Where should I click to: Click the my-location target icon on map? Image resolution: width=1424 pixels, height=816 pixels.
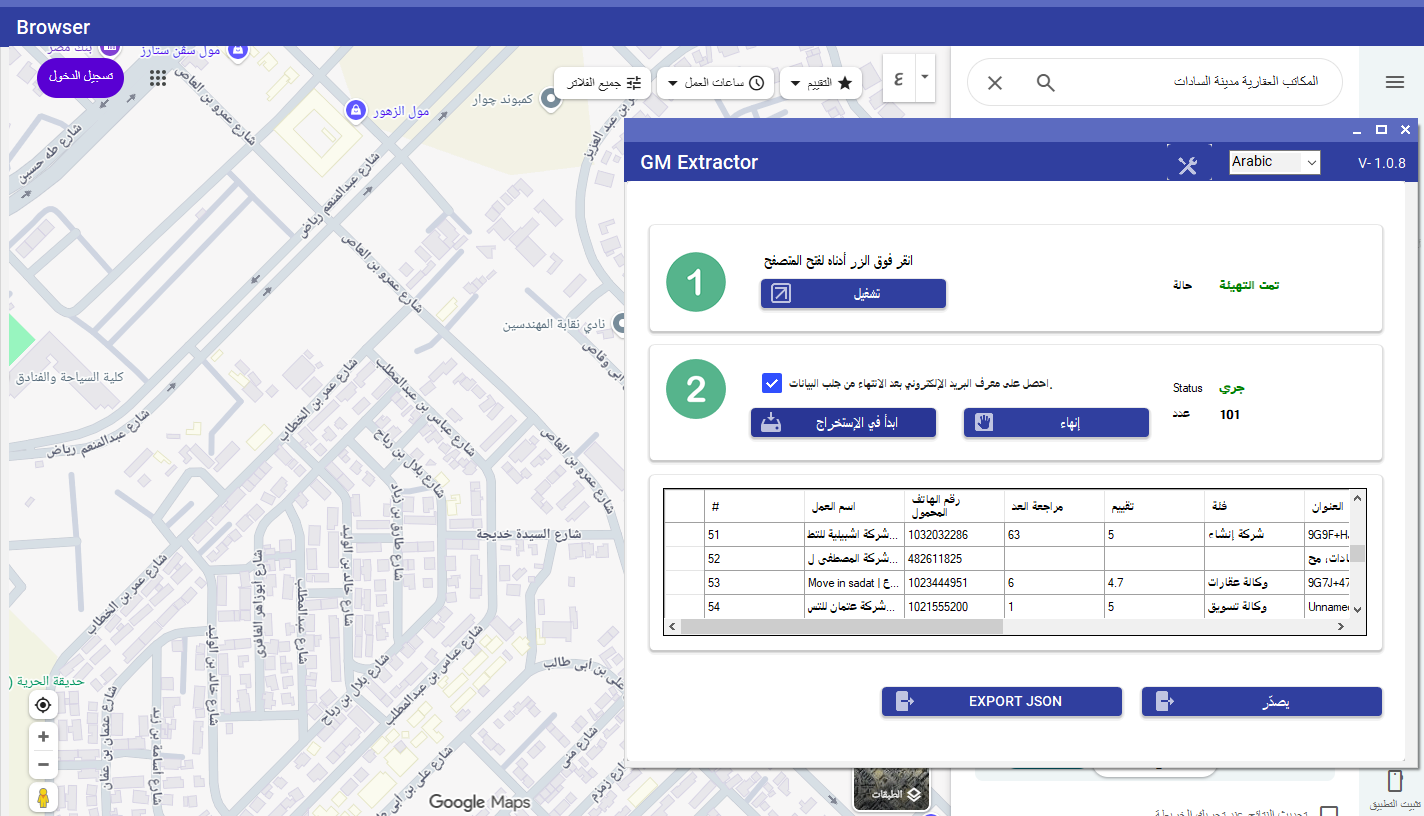43,706
